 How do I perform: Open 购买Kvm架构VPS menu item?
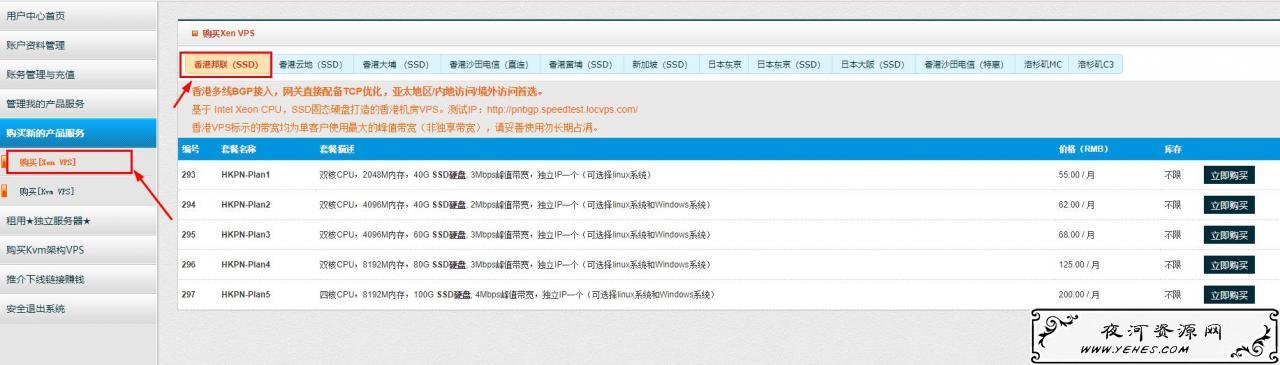tap(78, 250)
